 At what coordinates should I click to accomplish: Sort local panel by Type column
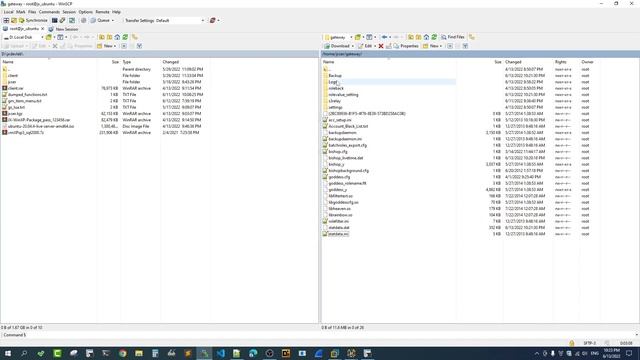click(x=141, y=62)
